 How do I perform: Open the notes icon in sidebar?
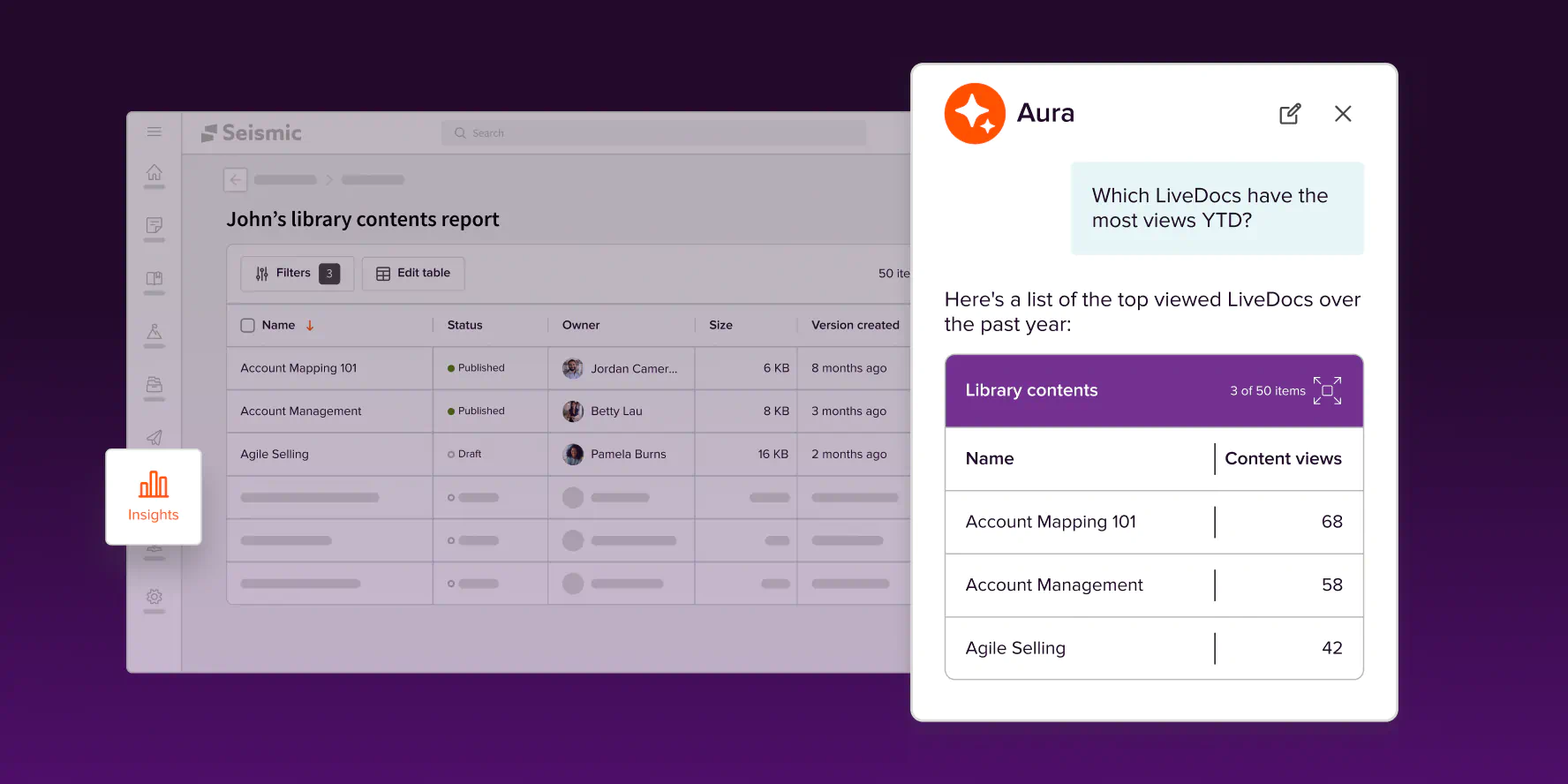click(155, 225)
